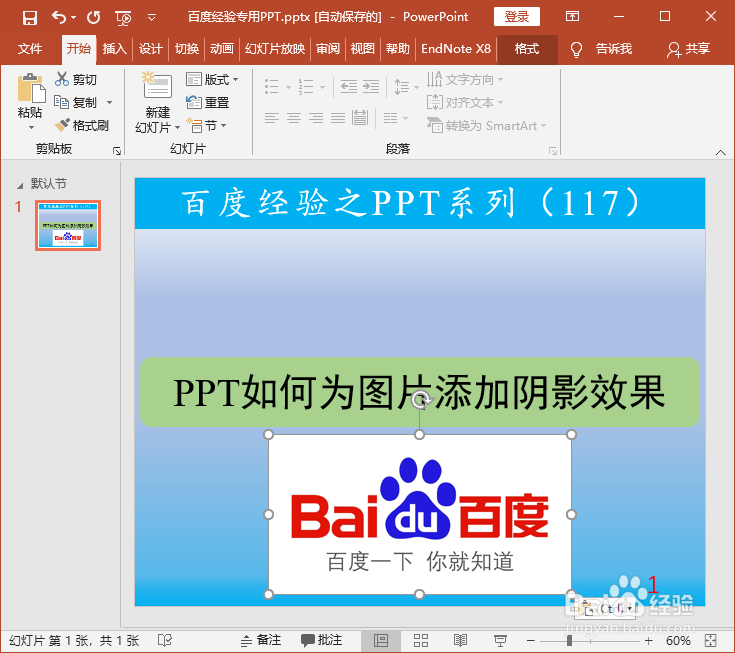Open line spacing options

click(x=406, y=87)
